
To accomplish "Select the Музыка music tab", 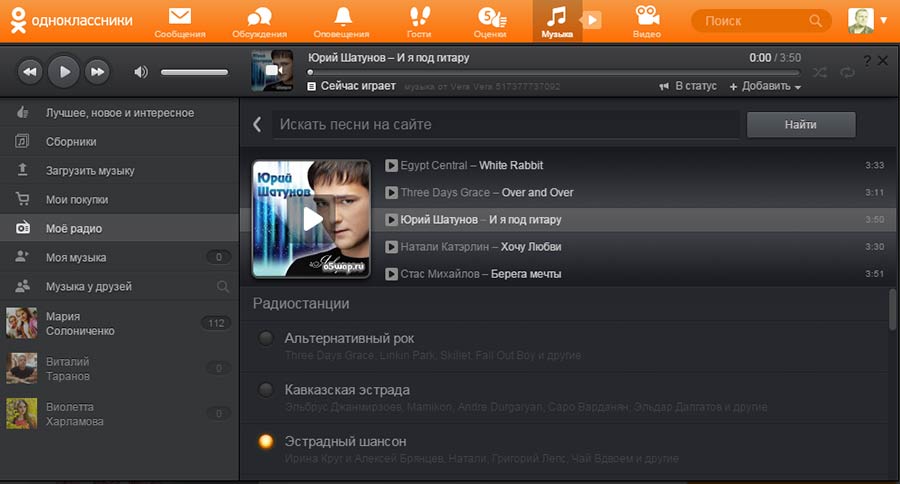I will pos(557,21).
